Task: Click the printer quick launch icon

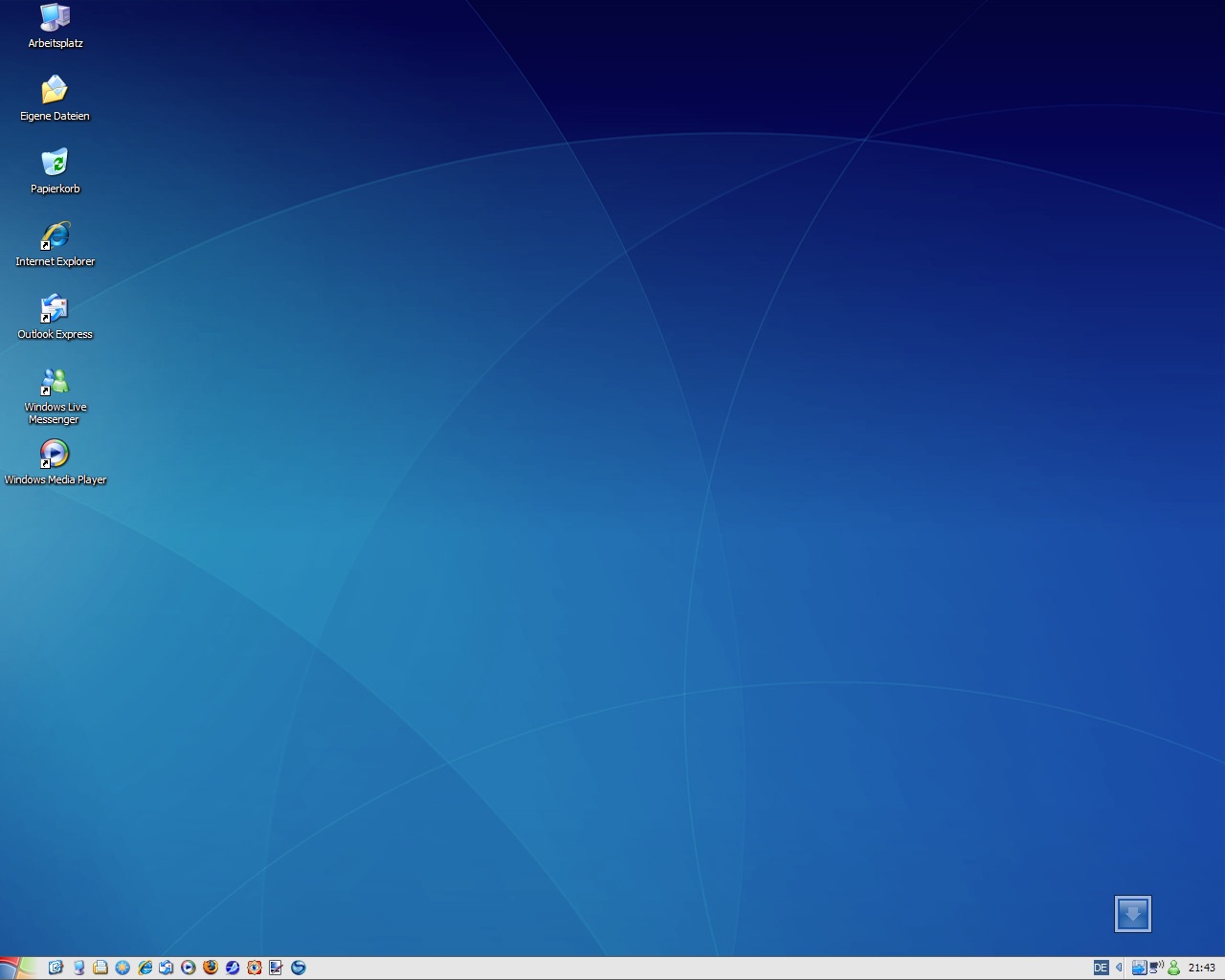Action: tap(100, 968)
